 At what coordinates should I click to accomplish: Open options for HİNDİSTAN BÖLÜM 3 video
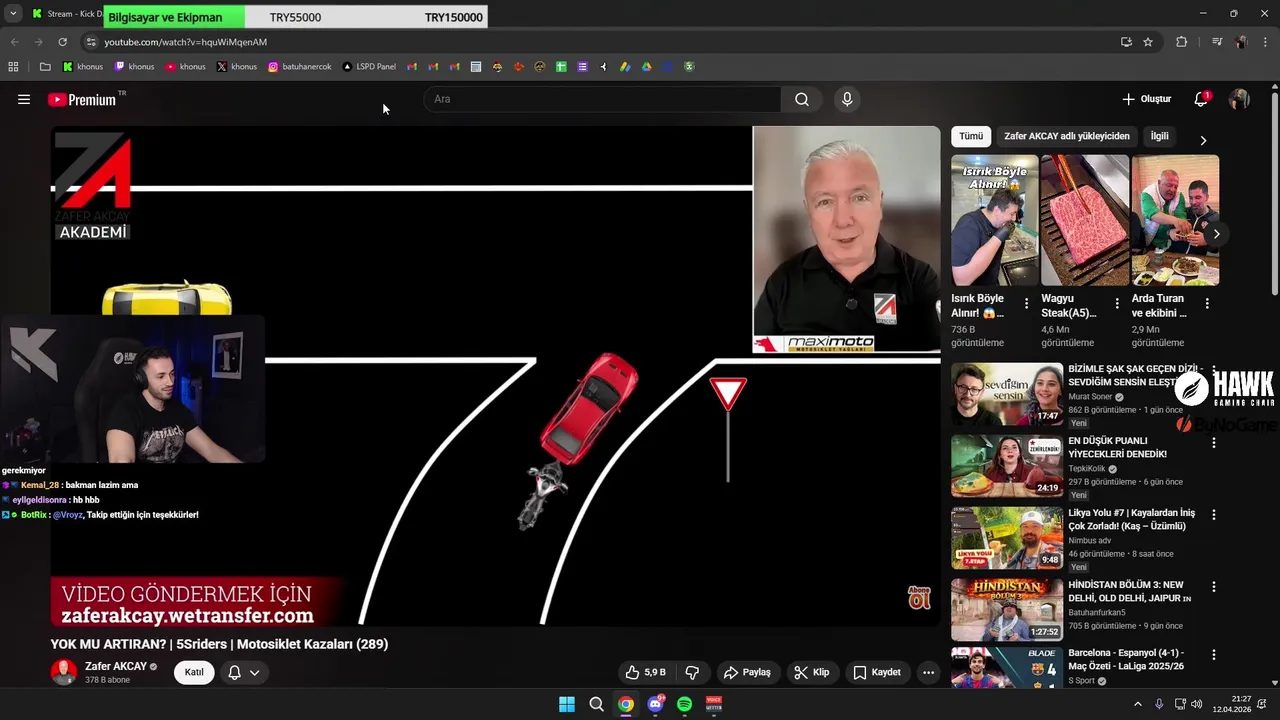tap(1214, 587)
